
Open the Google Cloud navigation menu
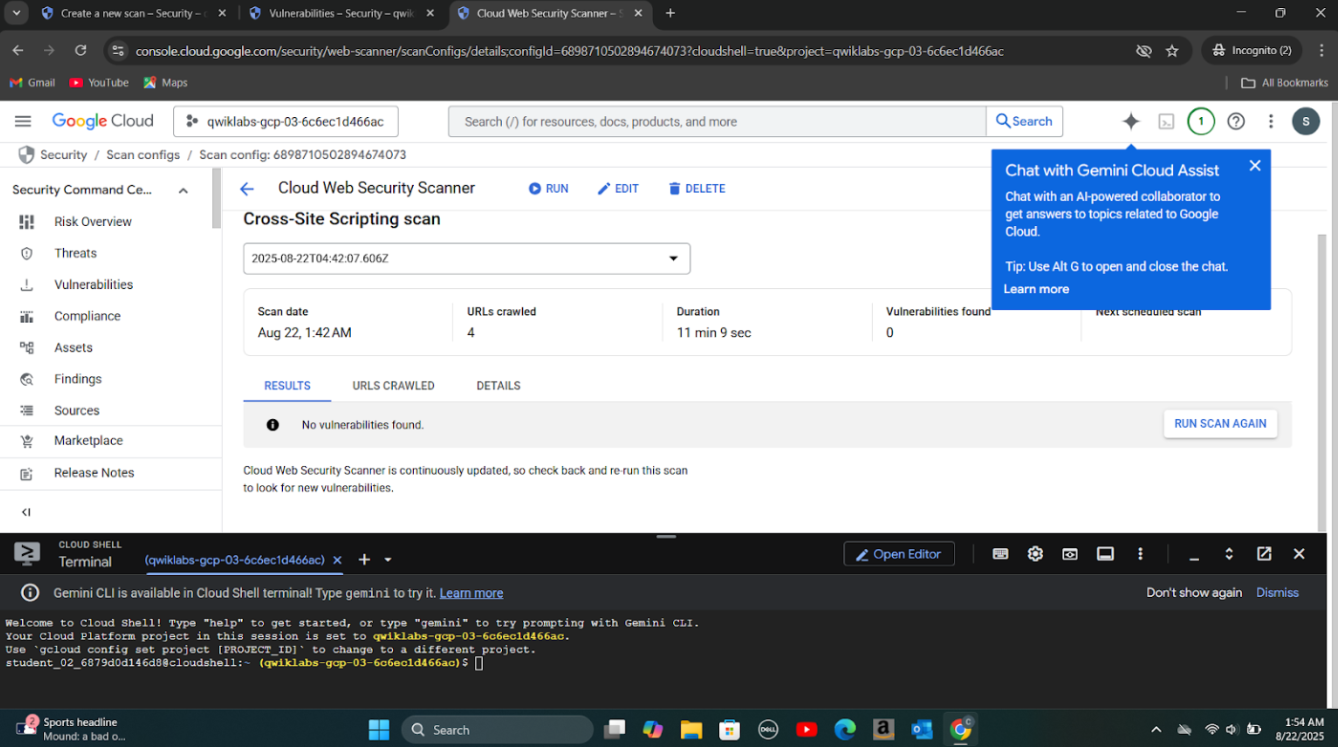(23, 121)
